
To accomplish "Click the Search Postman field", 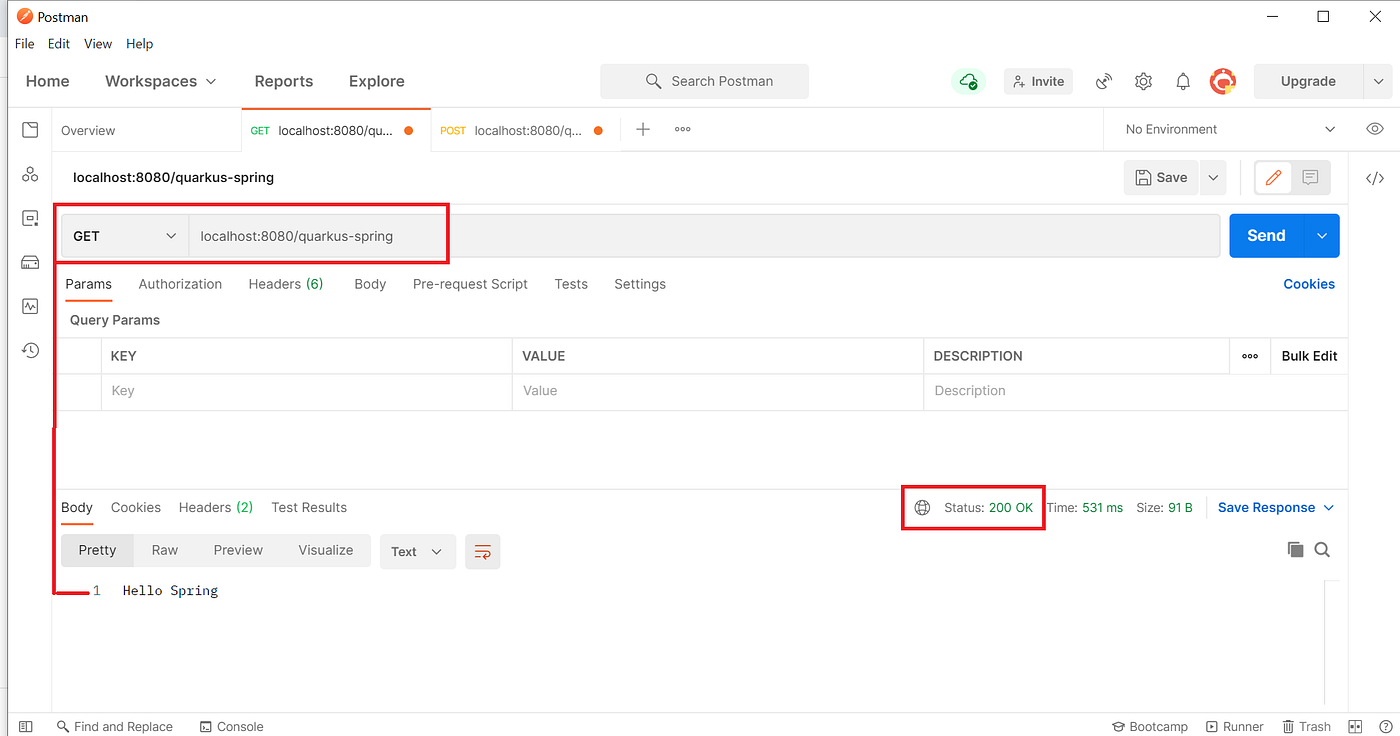I will [x=704, y=81].
